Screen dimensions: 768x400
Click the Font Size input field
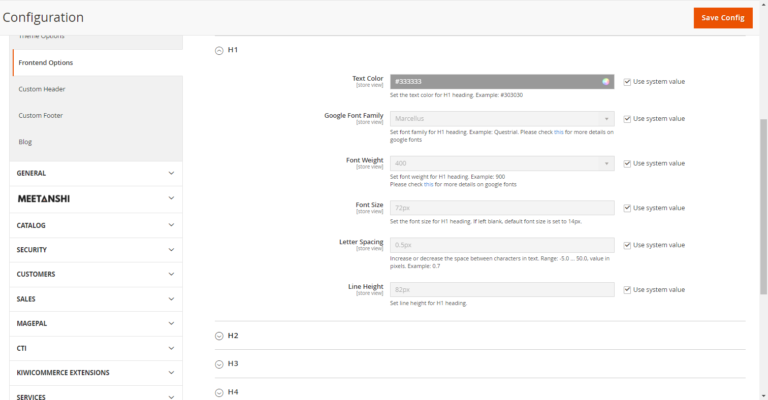click(x=501, y=208)
